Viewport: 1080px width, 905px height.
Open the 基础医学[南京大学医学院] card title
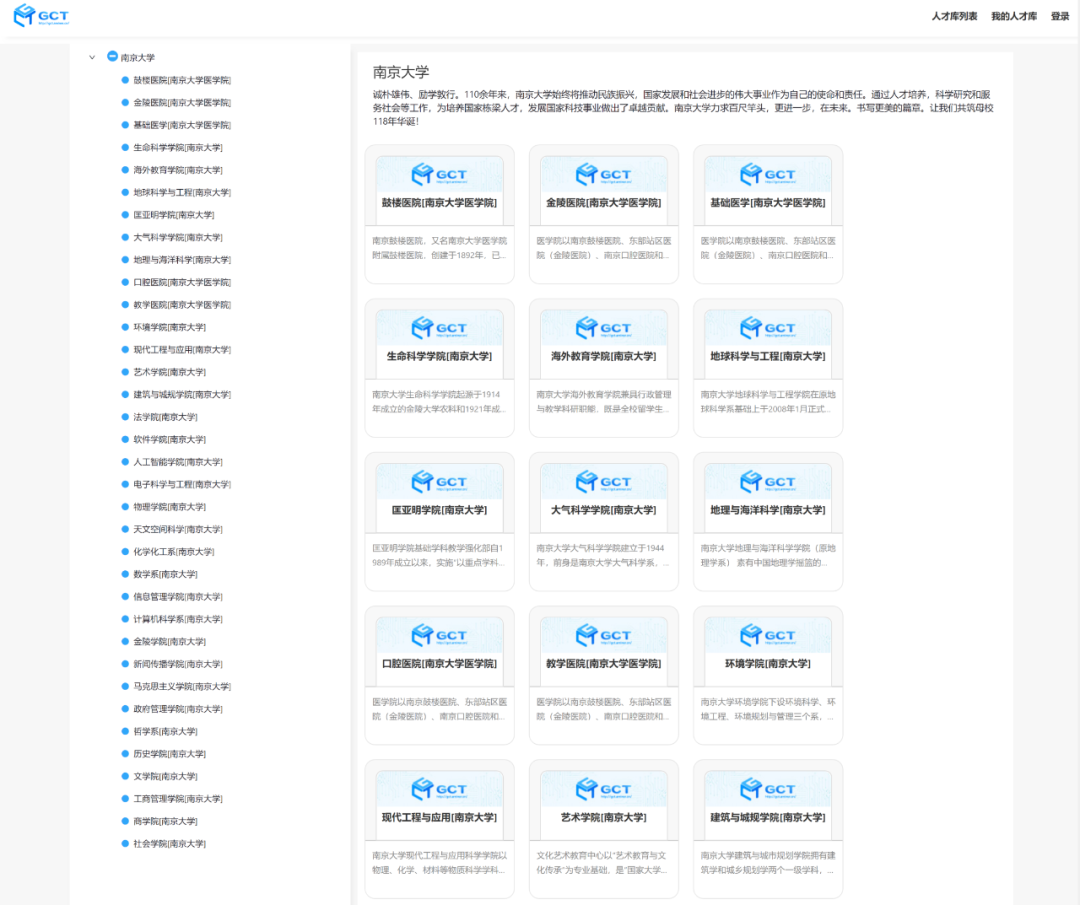point(768,203)
